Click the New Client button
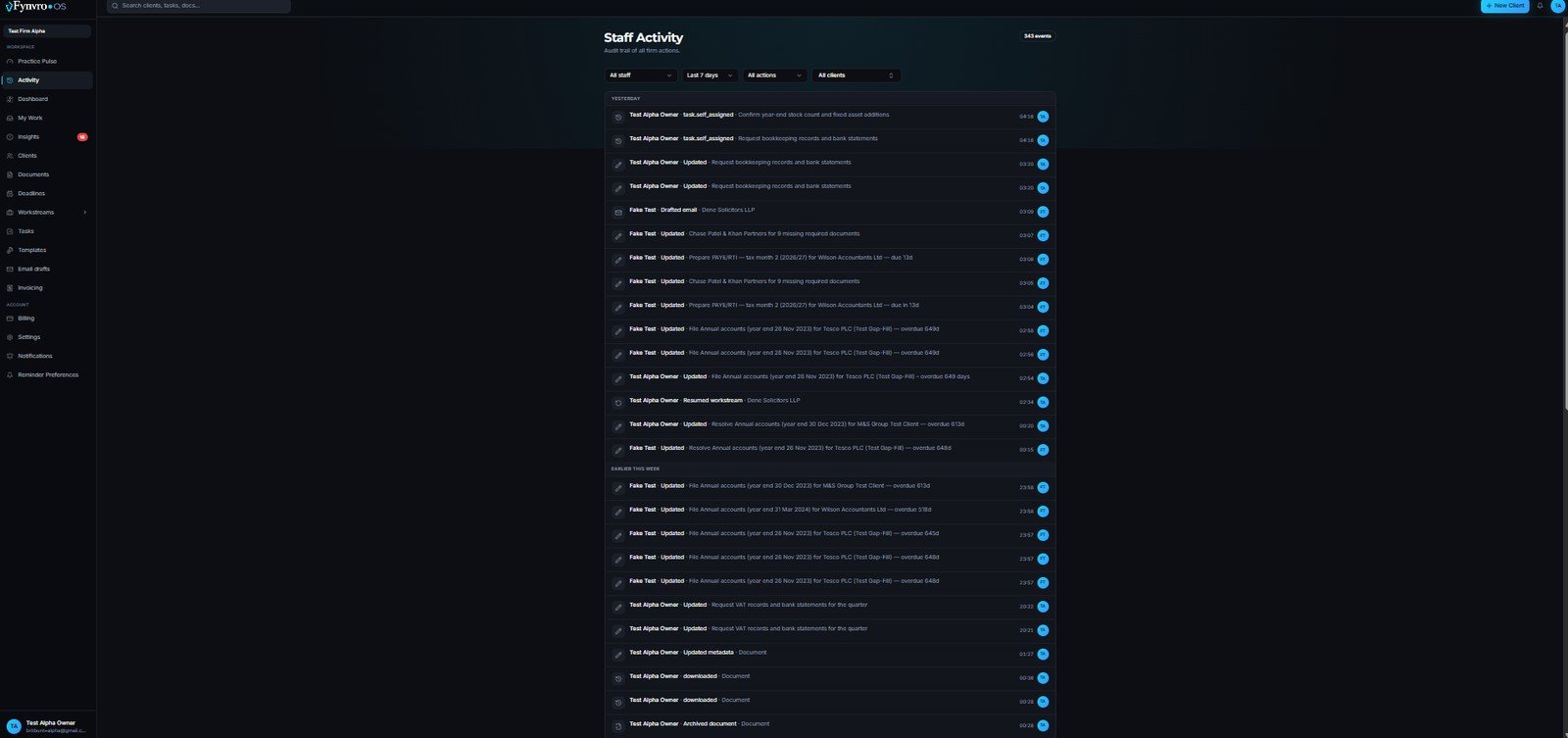Viewport: 1568px width, 738px height. pyautogui.click(x=1504, y=6)
